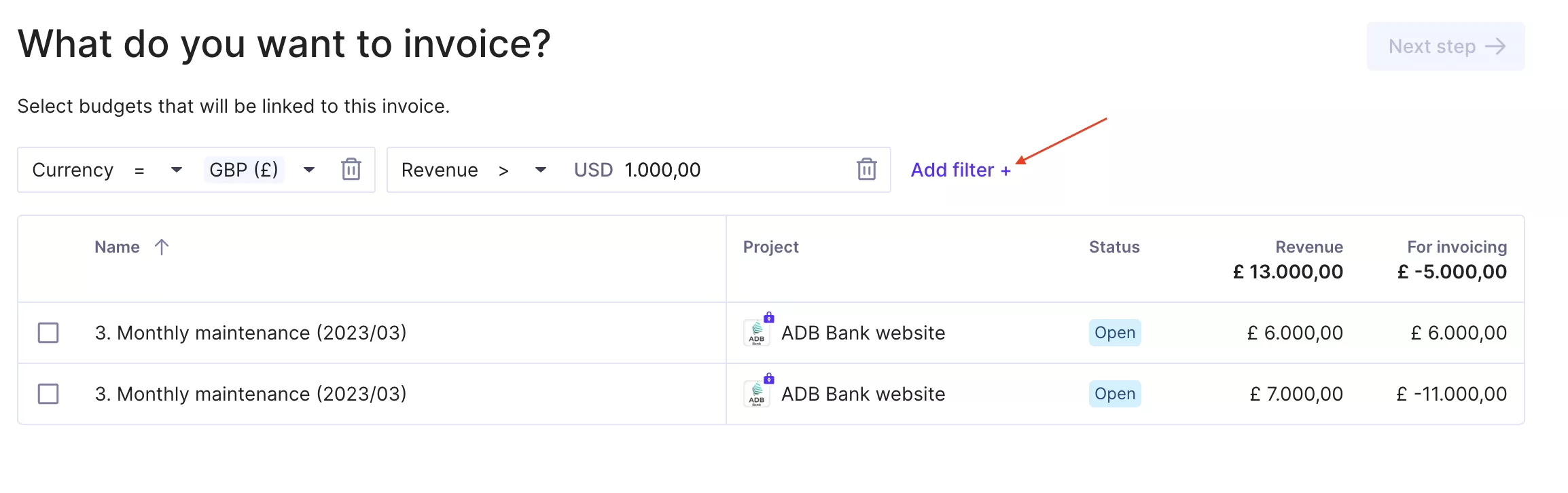Screen dimensions: 1568x493
Task: Select first Monthly maintenance budget checkbox
Action: 48,333
